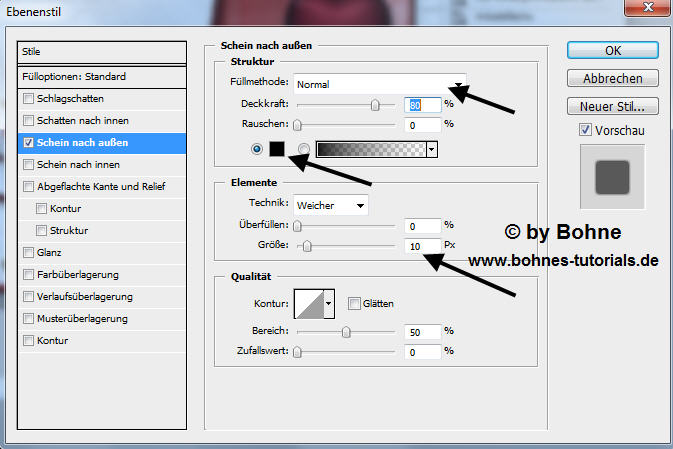Select the solid color radio button
Screen dimensions: 673x449
(x=258, y=149)
